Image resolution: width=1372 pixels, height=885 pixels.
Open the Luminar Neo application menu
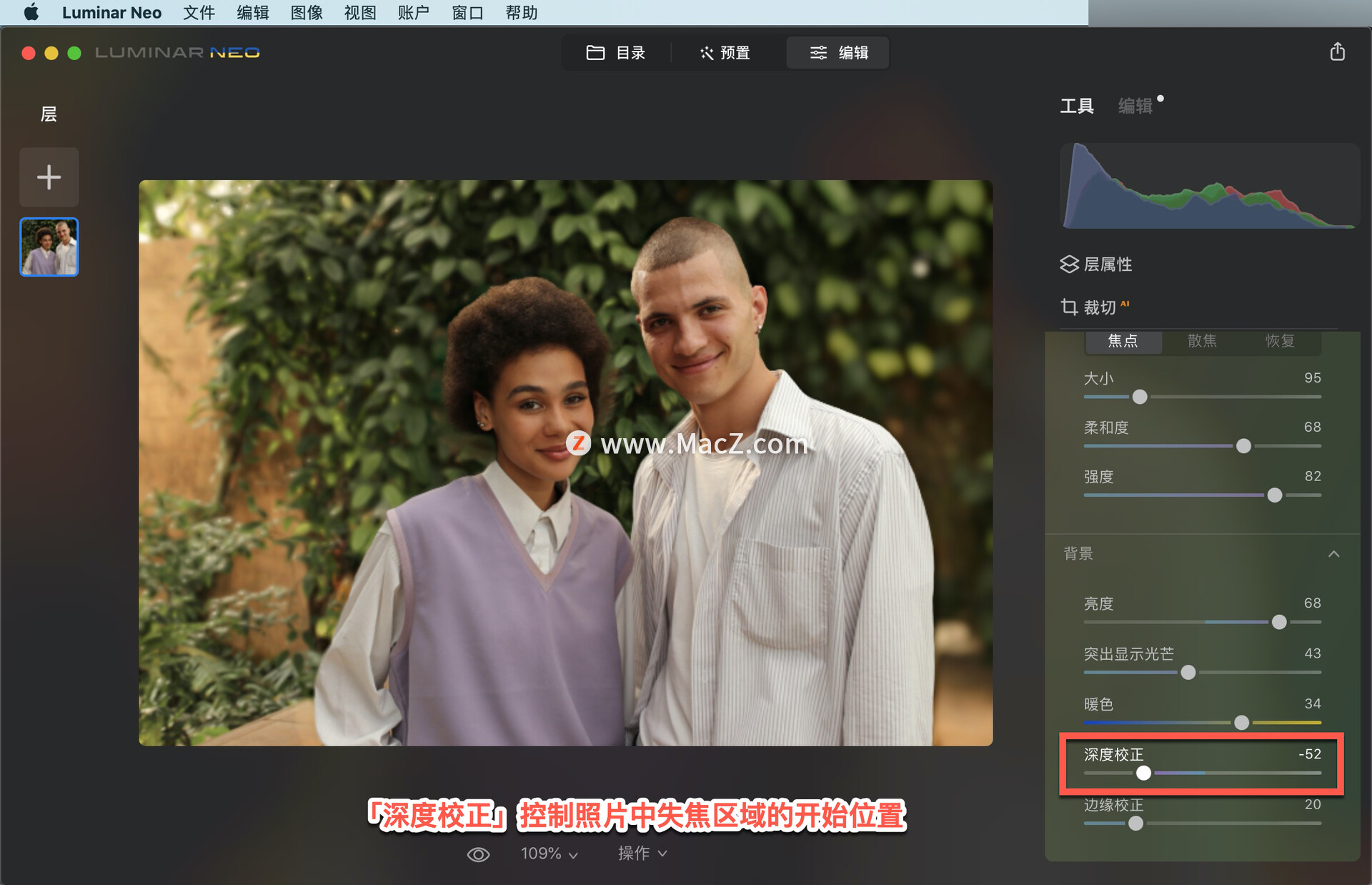pos(111,12)
